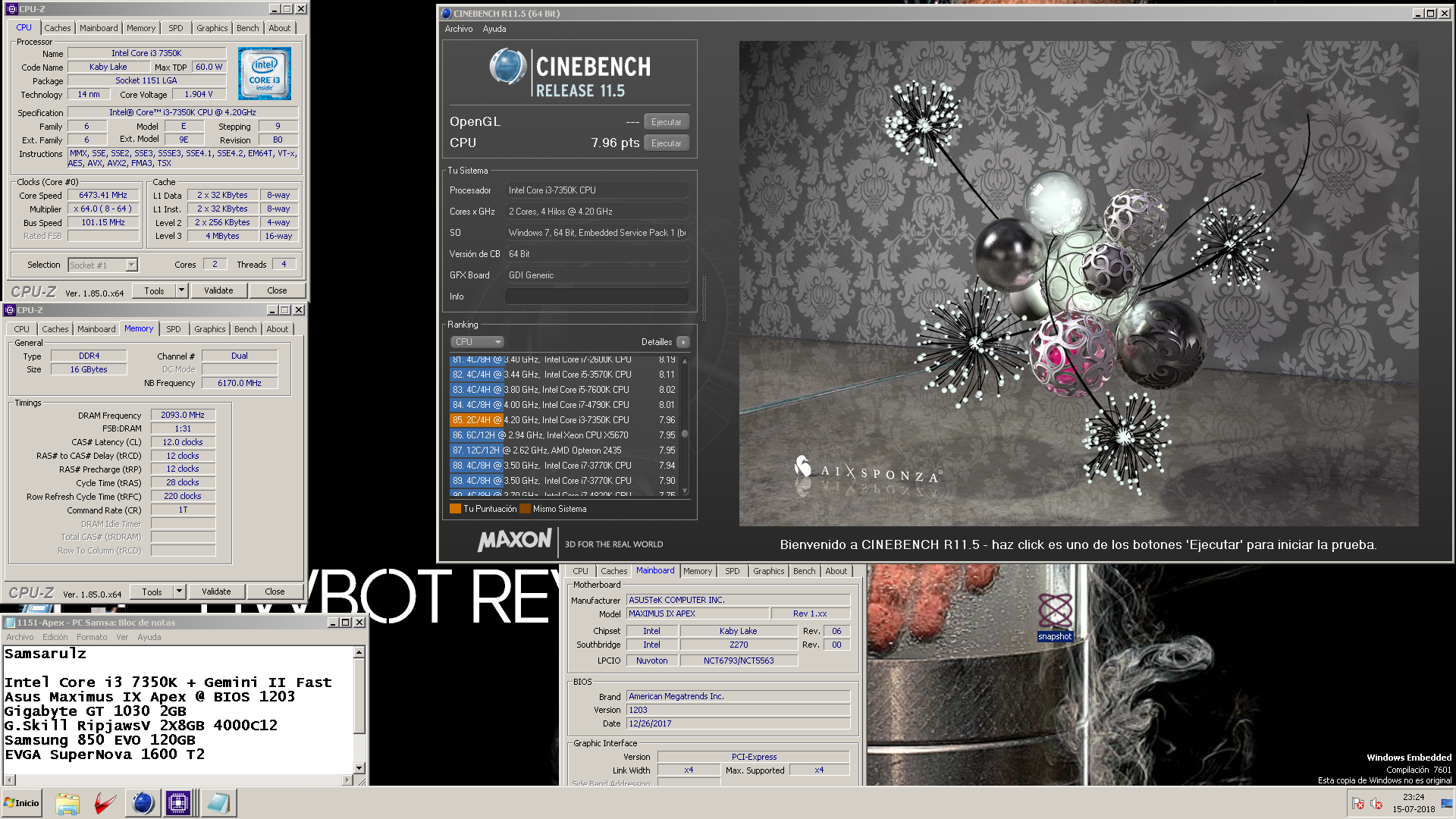This screenshot has height=819, width=1456.
Task: Run CPU test with its Ejecutar button
Action: tap(666, 143)
